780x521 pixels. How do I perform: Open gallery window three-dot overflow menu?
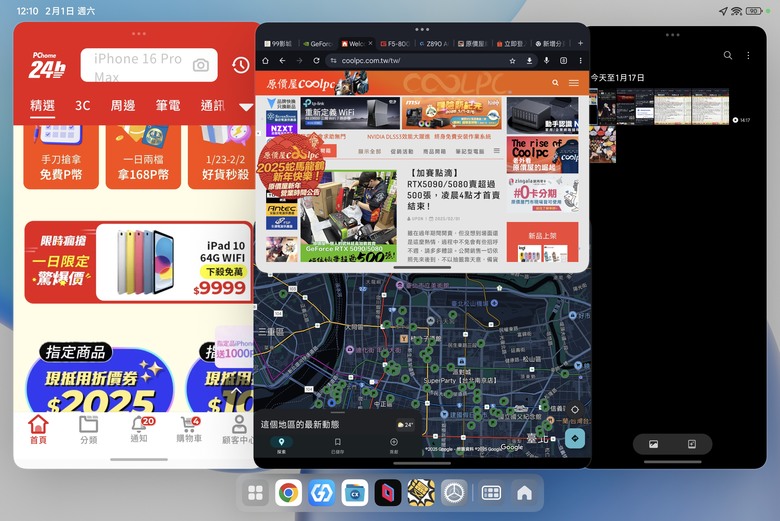tap(748, 55)
